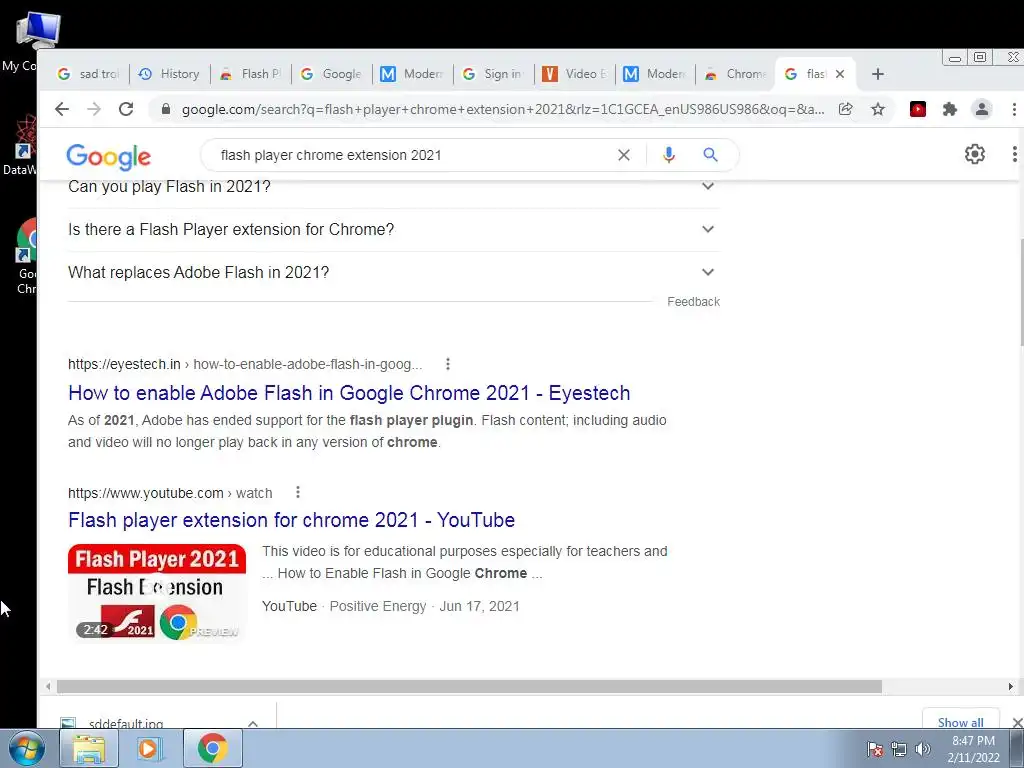Open 'Flash player extension for chrome 2021' link
Screen dimensions: 1024x768
coord(291,520)
